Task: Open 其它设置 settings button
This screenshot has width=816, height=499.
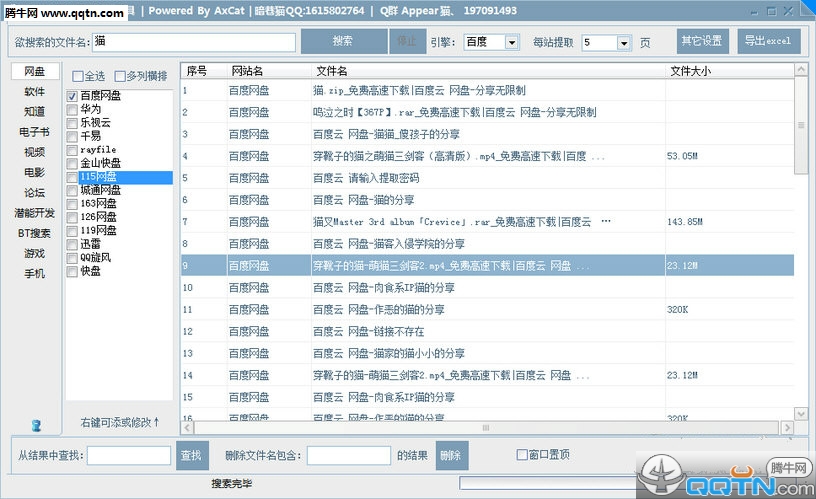Action: point(701,41)
